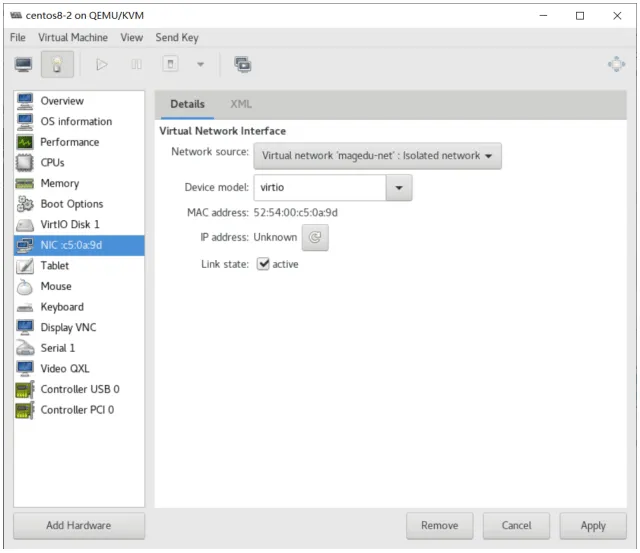Open the Virtual Machine menu
This screenshot has width=640, height=553.
coord(73,38)
